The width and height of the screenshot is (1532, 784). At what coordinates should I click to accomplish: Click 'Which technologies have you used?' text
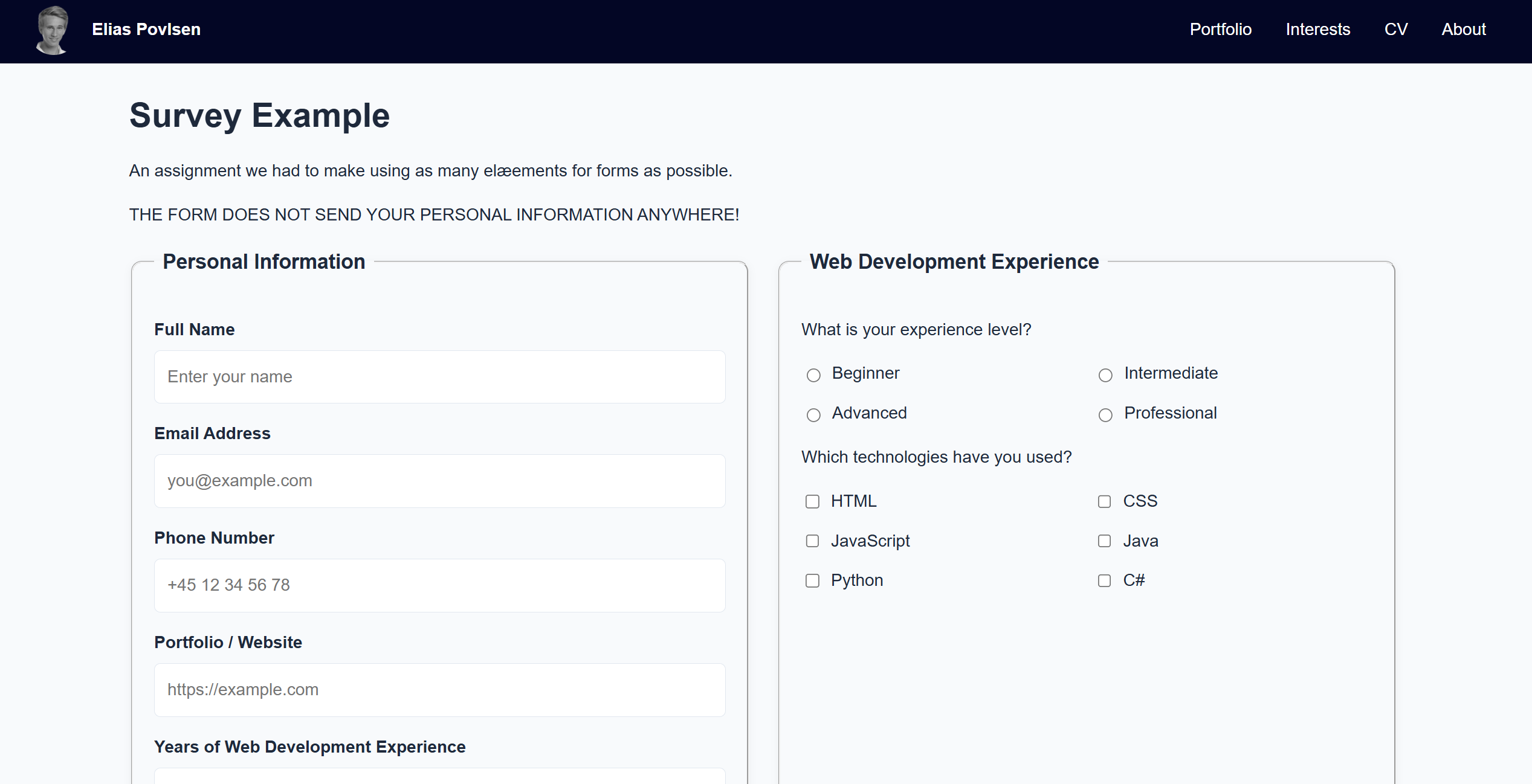point(936,457)
